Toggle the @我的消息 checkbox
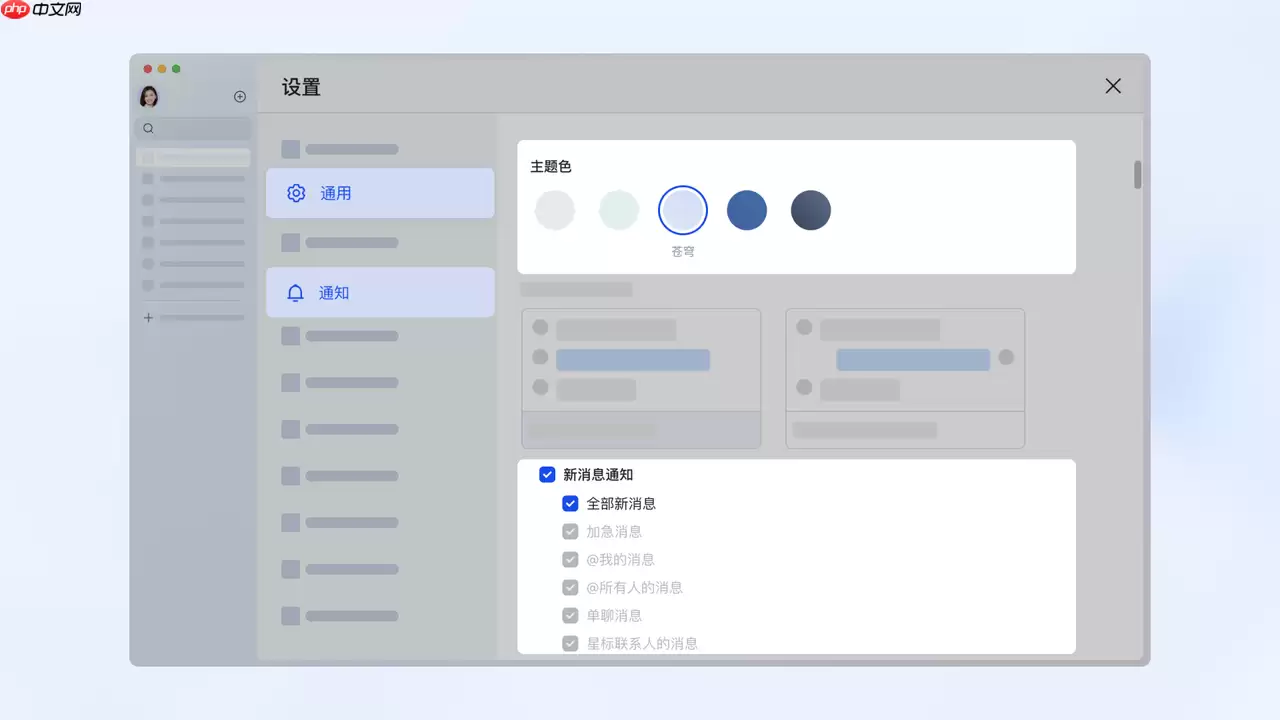Image resolution: width=1280 pixels, height=720 pixels. click(570, 559)
